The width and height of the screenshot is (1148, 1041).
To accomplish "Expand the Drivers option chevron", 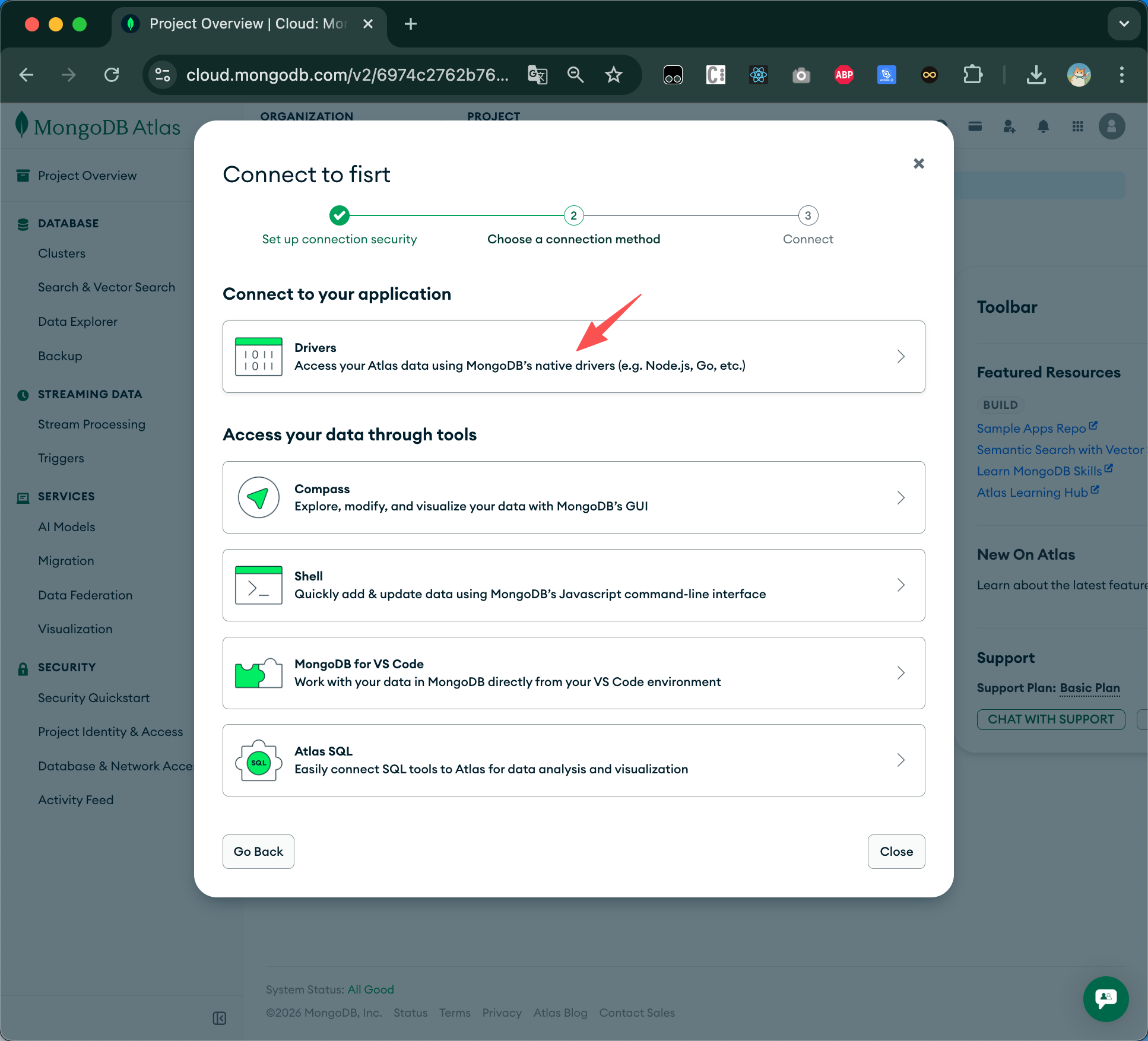I will [x=900, y=357].
